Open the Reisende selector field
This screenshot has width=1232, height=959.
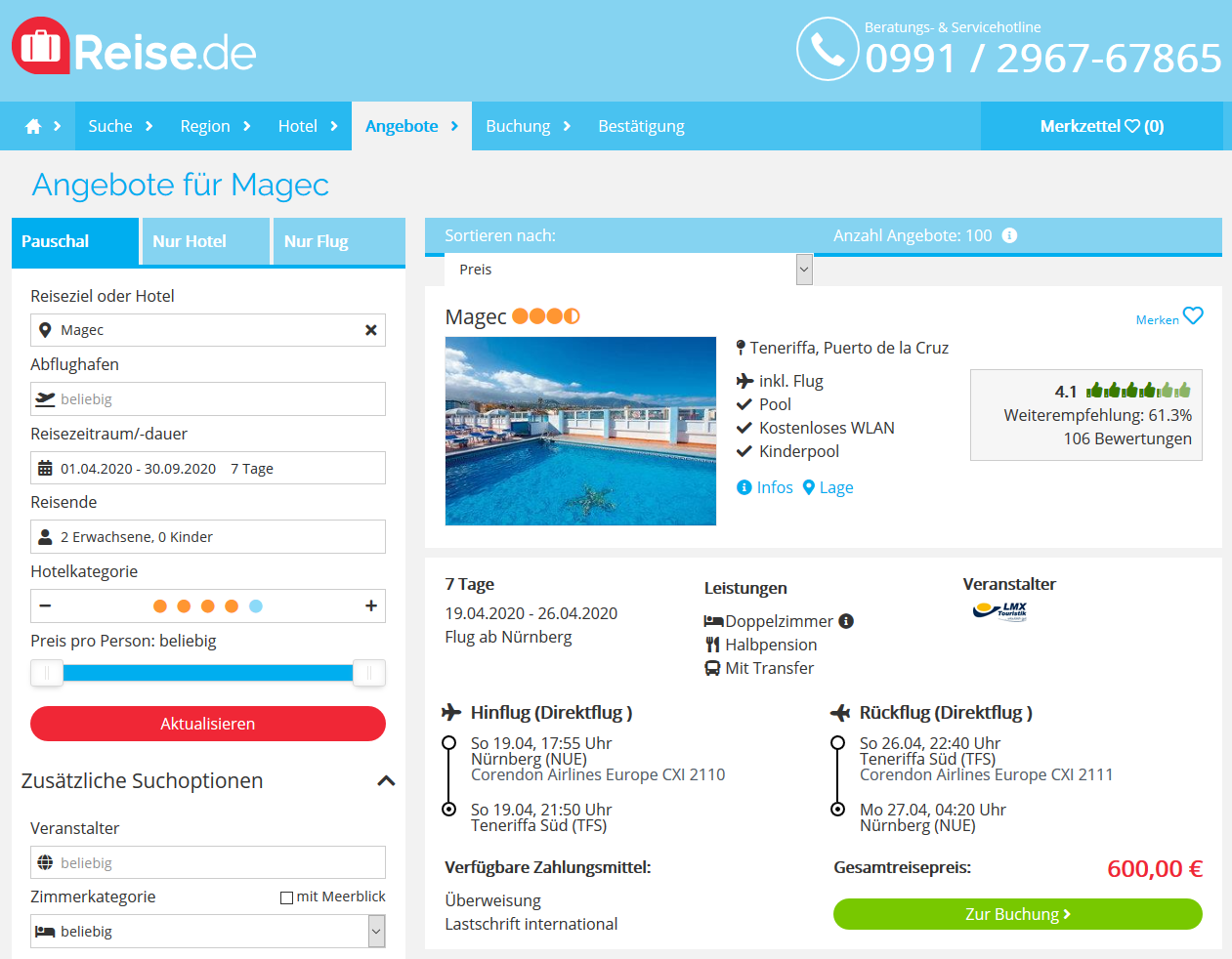click(x=208, y=536)
